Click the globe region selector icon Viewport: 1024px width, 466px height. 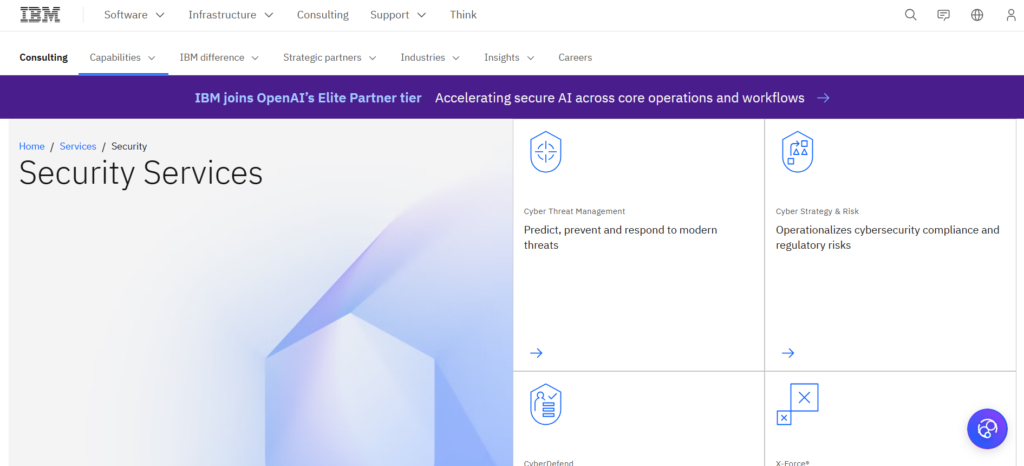(x=977, y=15)
